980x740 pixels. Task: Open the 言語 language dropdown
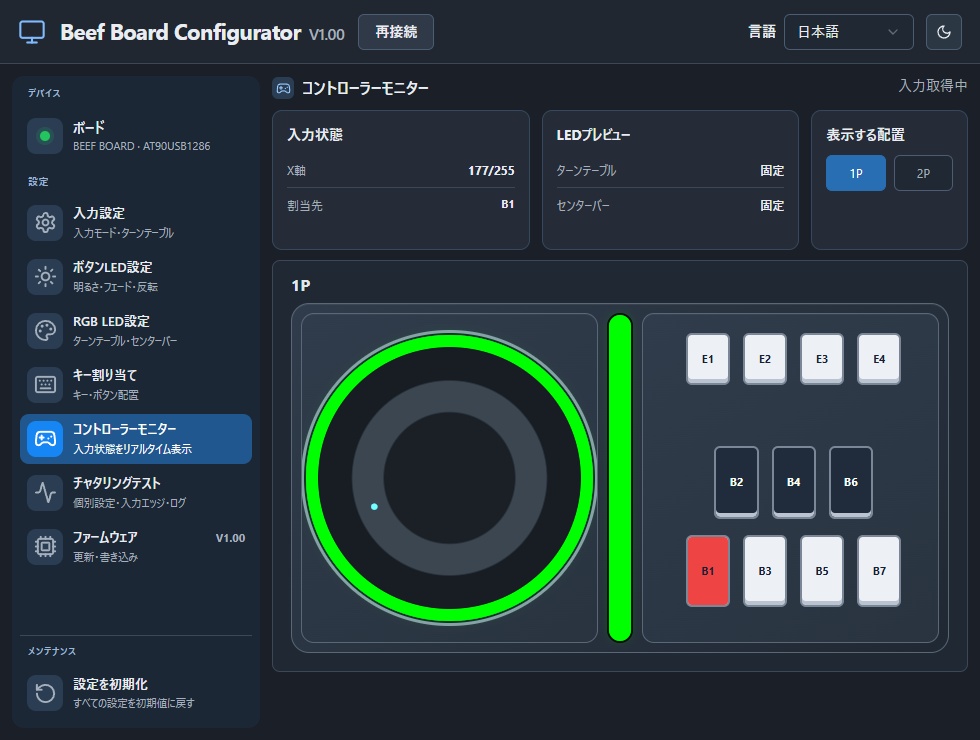coord(848,32)
